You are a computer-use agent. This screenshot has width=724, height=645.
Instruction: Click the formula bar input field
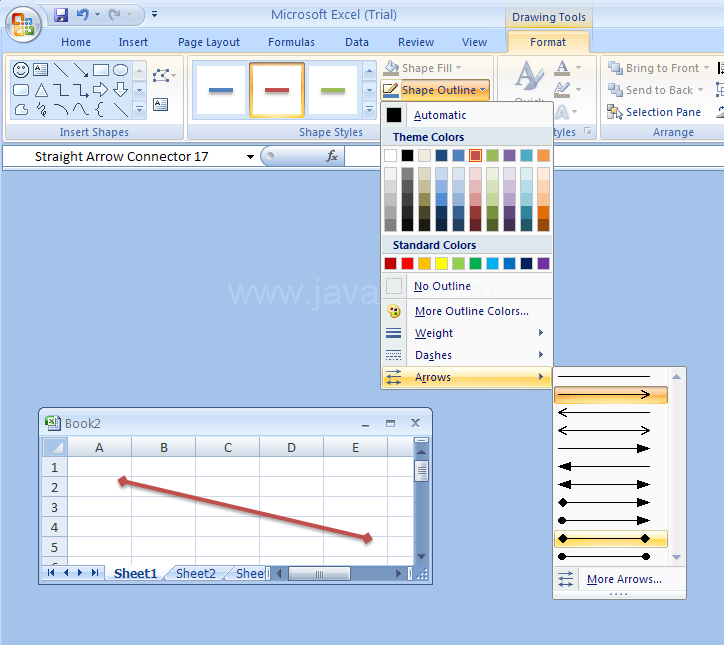pyautogui.click(x=534, y=156)
